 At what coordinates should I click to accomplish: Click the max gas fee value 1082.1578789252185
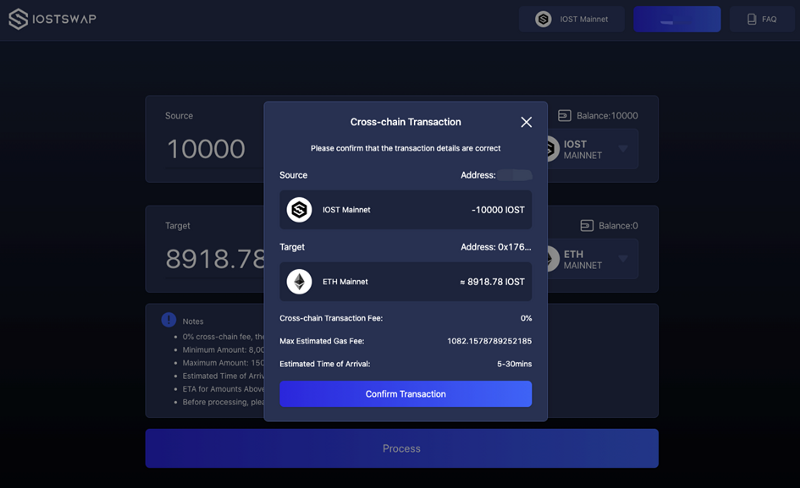coord(489,341)
